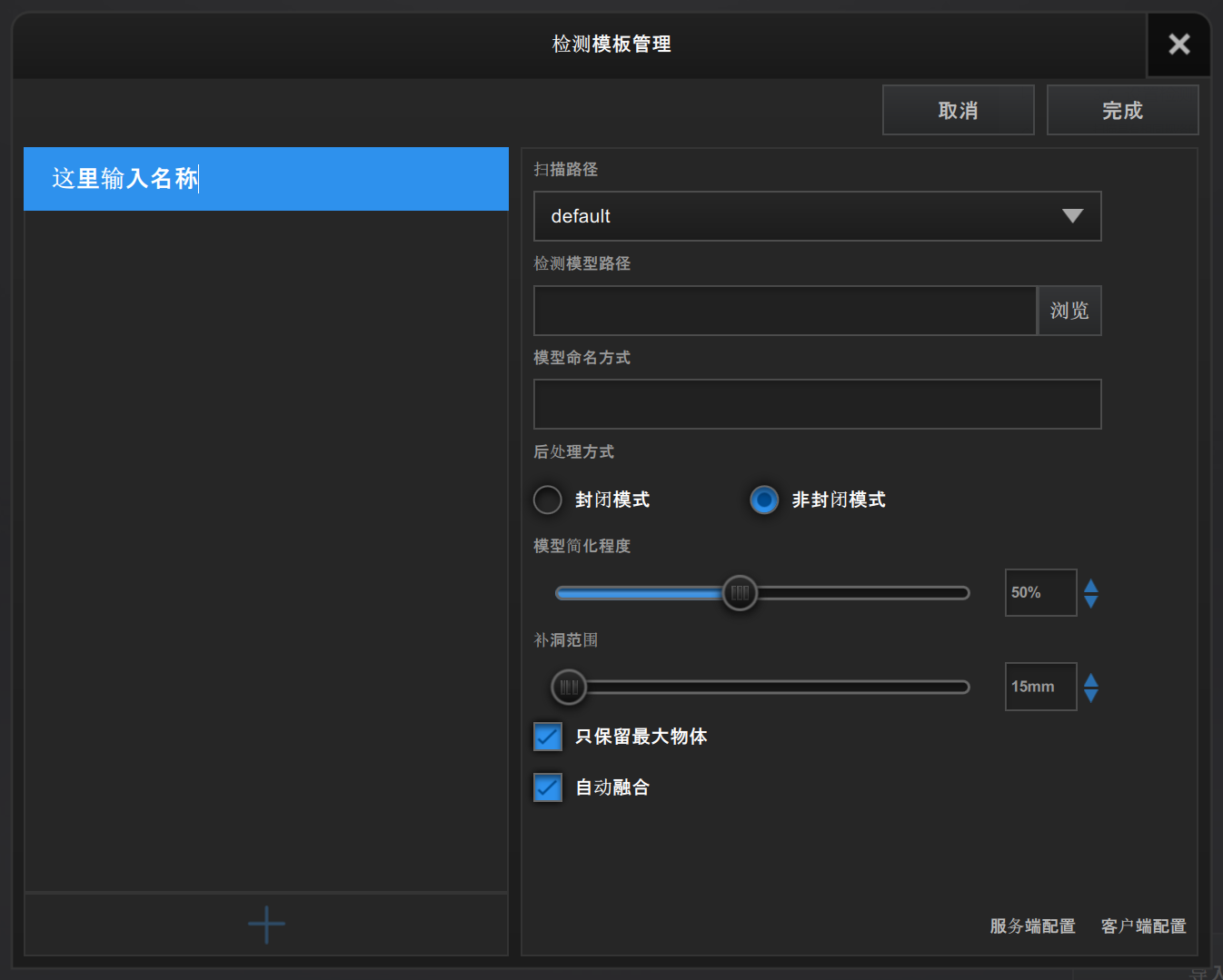Open the 扫描路径 default dropdown
This screenshot has height=980, width=1223.
click(800, 216)
